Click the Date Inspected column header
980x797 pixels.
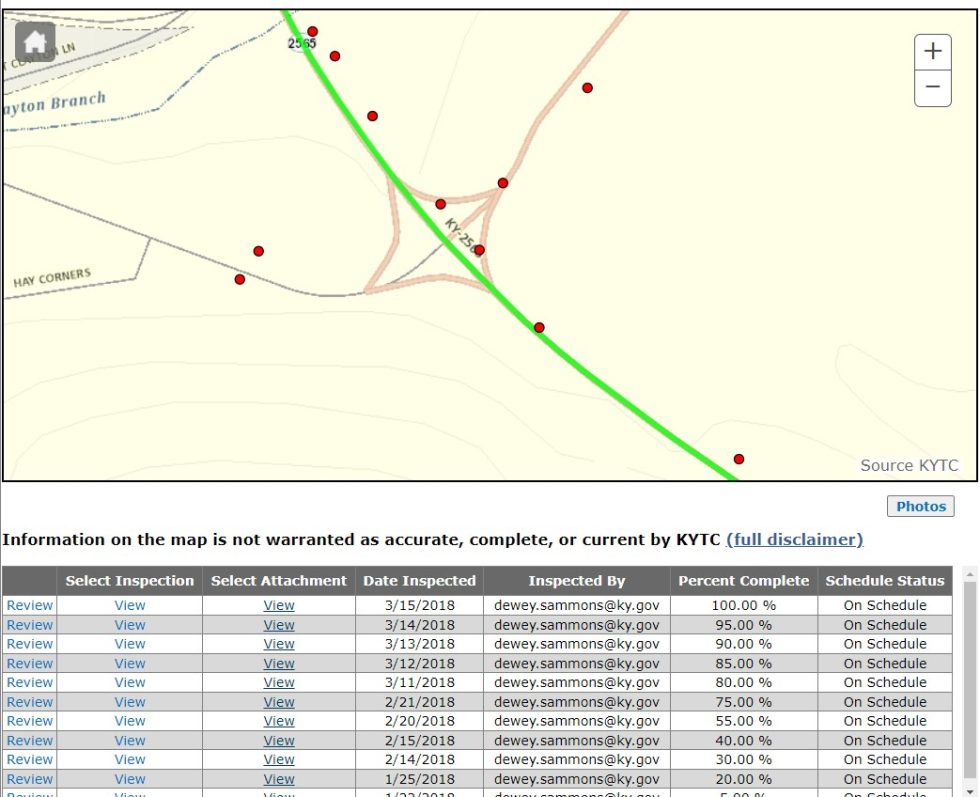[x=420, y=581]
